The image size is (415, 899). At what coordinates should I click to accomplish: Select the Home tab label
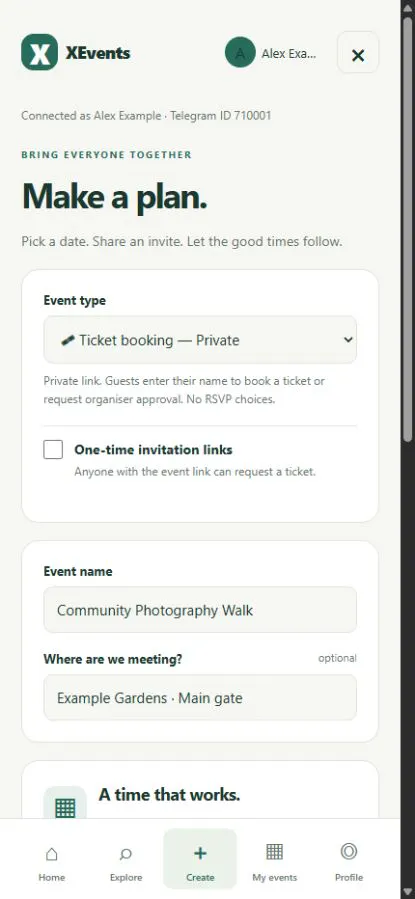(52, 877)
